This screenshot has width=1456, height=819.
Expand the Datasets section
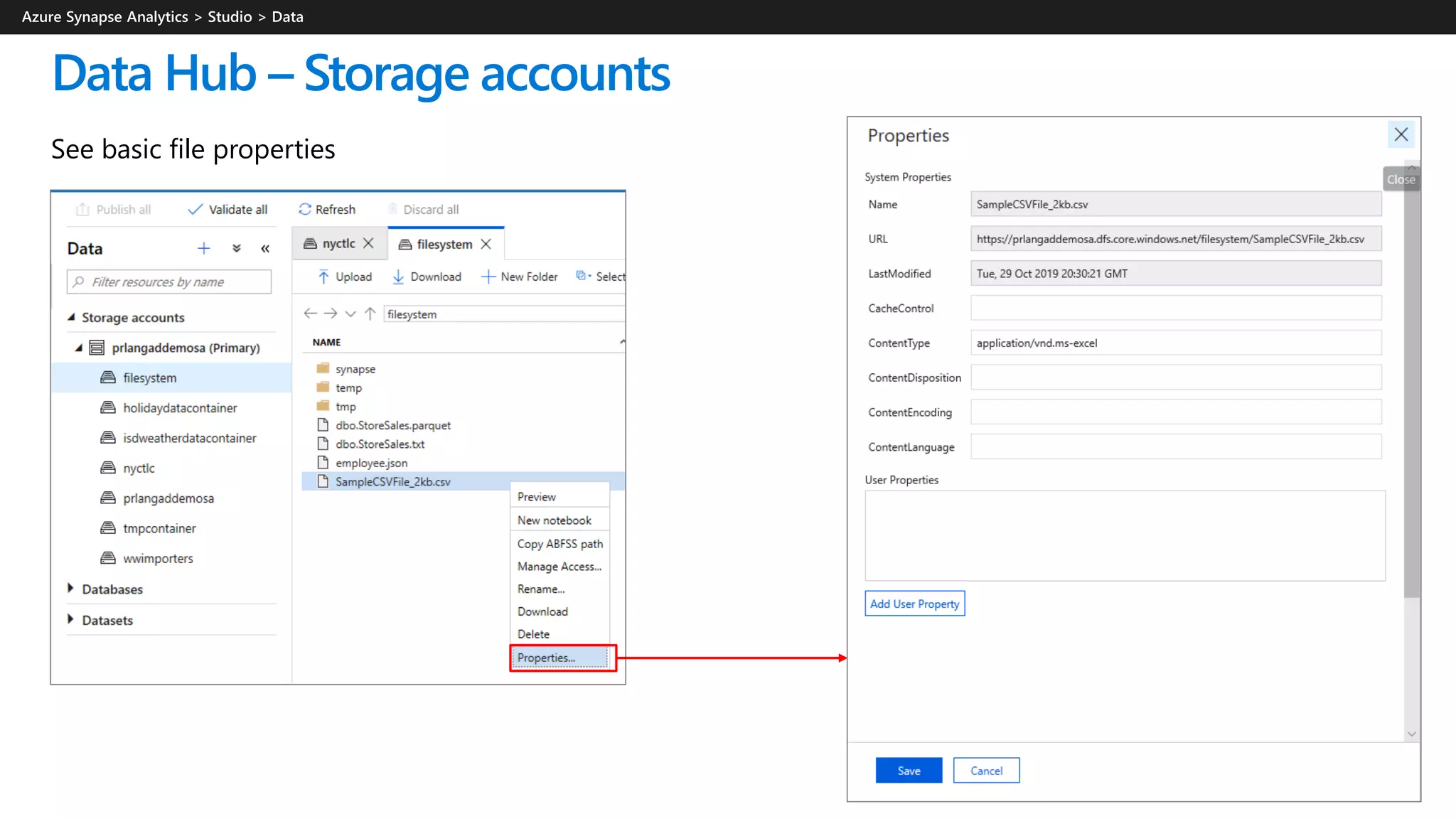click(70, 619)
